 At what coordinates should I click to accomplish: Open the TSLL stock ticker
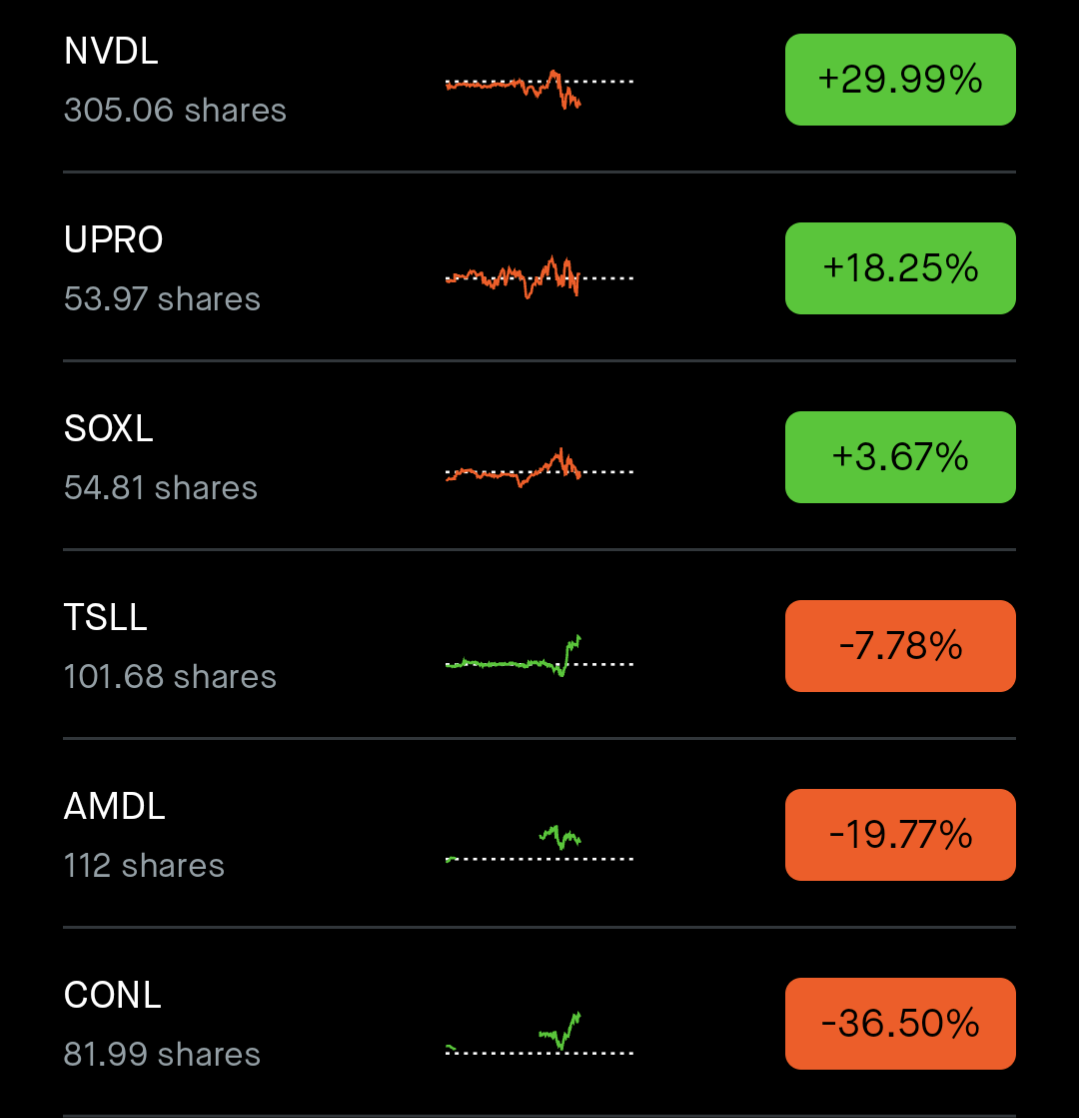pyautogui.click(x=105, y=618)
